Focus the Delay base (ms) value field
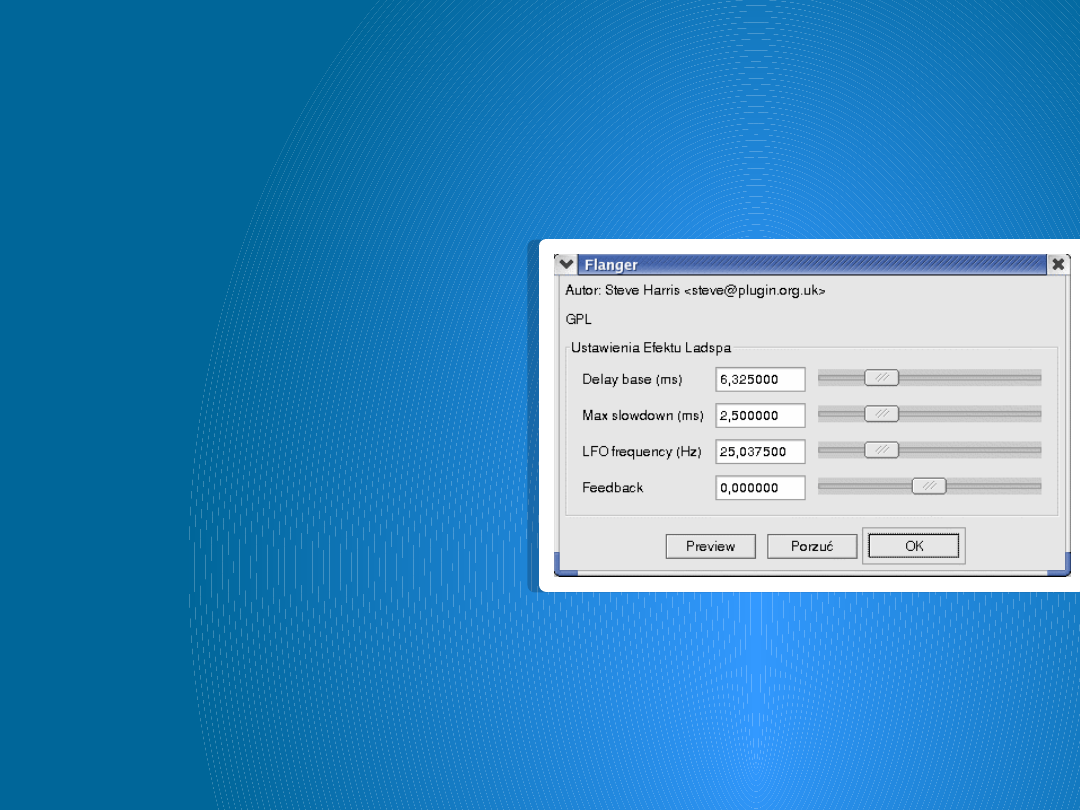This screenshot has height=810, width=1080. (760, 379)
